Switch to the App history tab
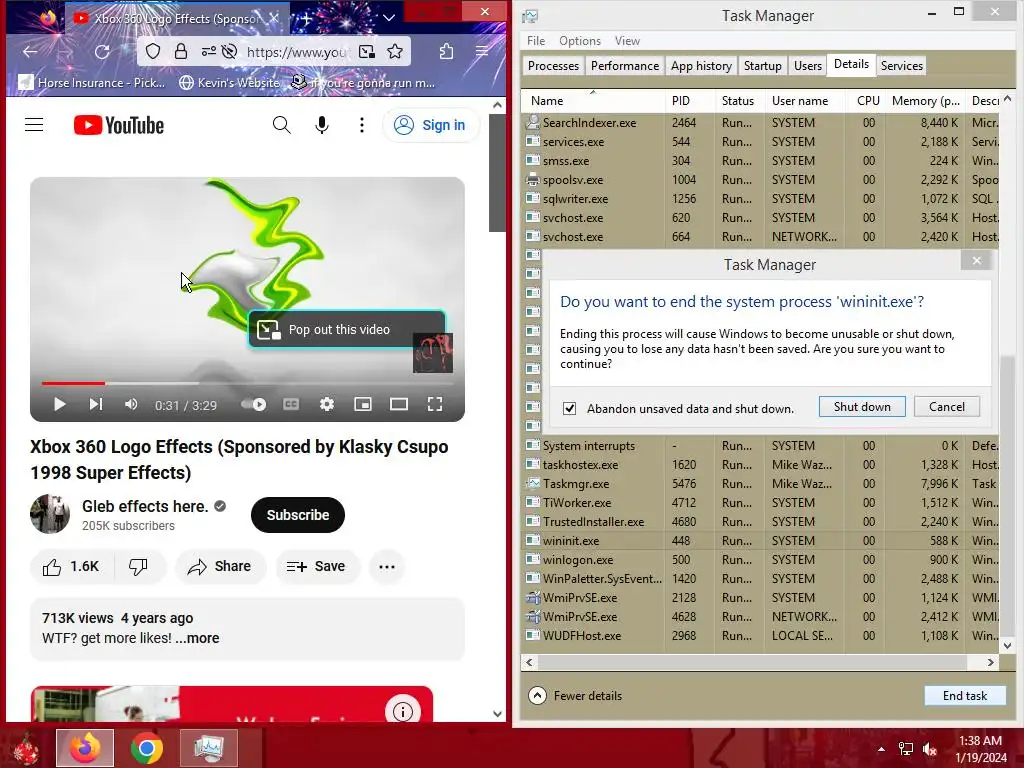Screen dimensions: 1024x768 point(701,65)
